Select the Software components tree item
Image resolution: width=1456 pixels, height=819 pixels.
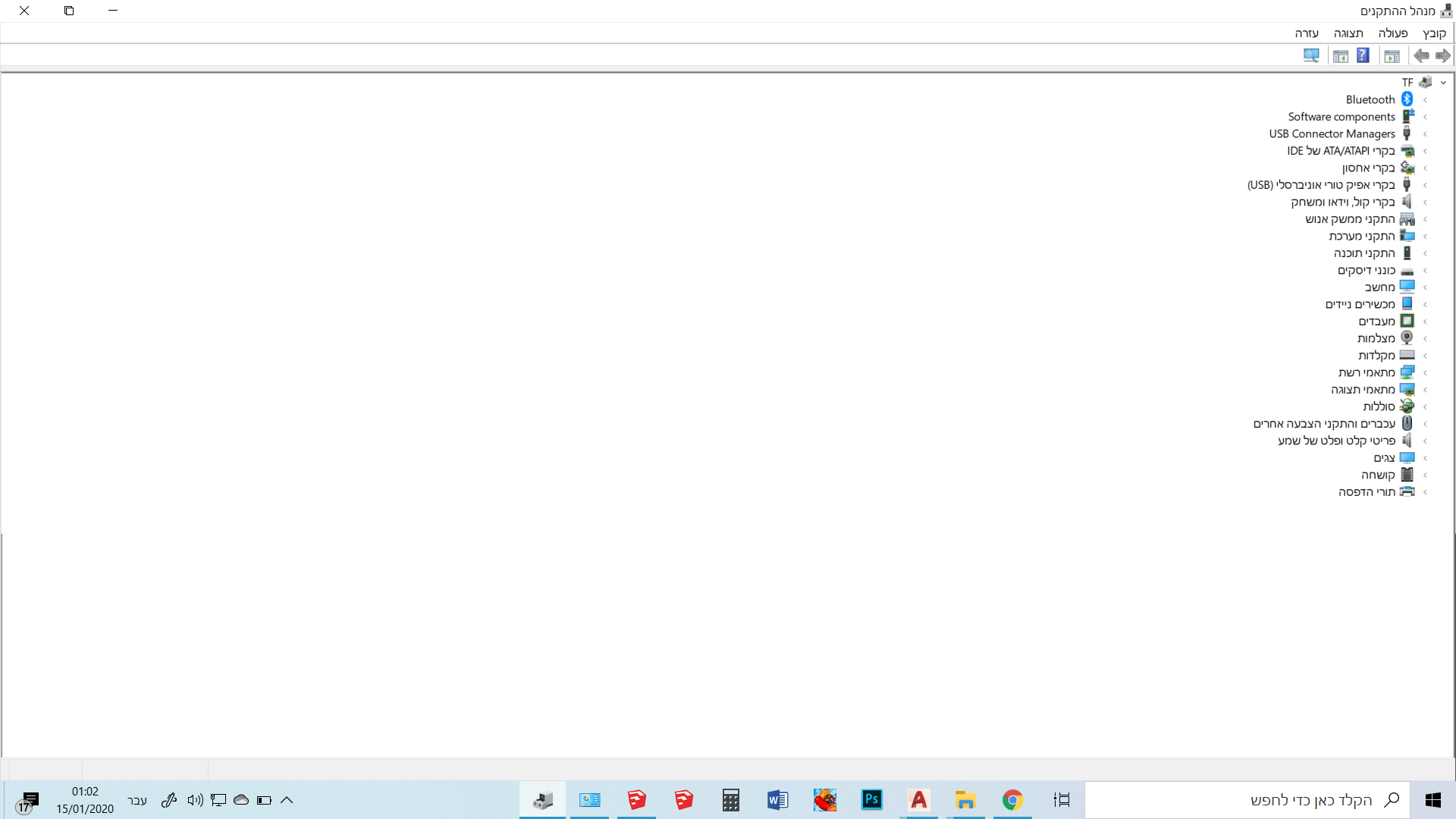coord(1341,117)
